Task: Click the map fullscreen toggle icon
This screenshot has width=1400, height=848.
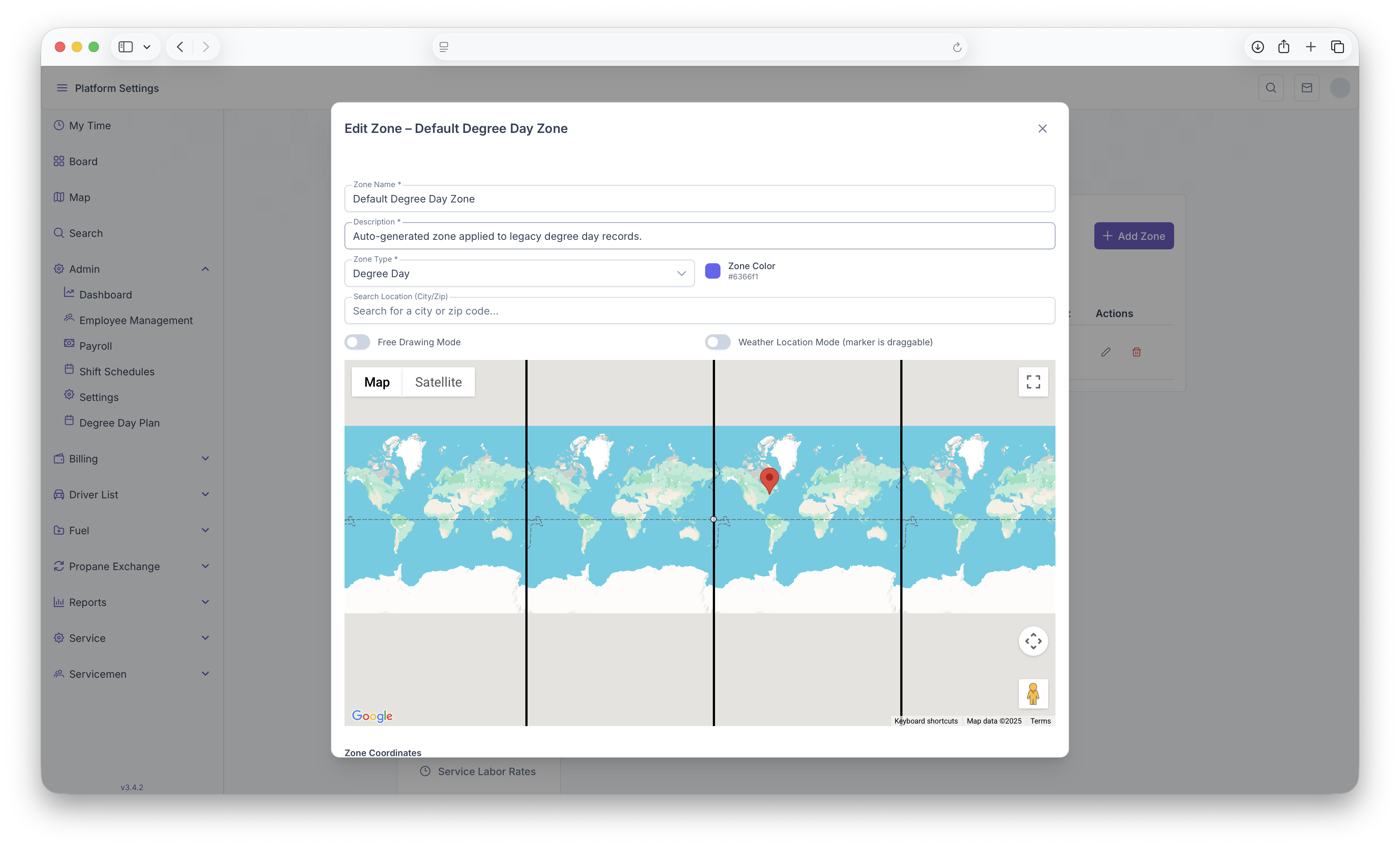Action: (1033, 382)
